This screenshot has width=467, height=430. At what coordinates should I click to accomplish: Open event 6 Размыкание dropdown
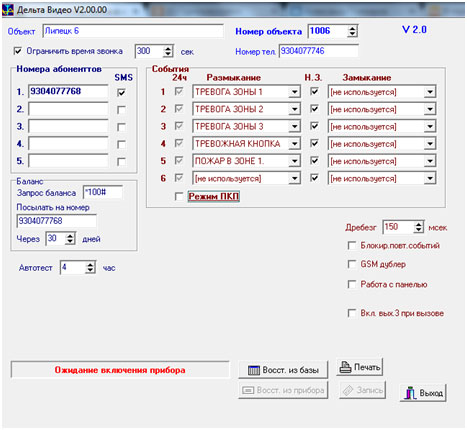(294, 179)
